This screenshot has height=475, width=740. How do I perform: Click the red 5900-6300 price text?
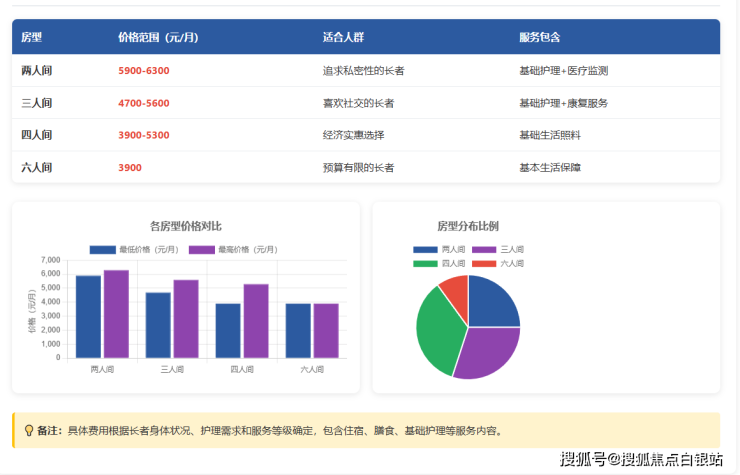pos(144,71)
